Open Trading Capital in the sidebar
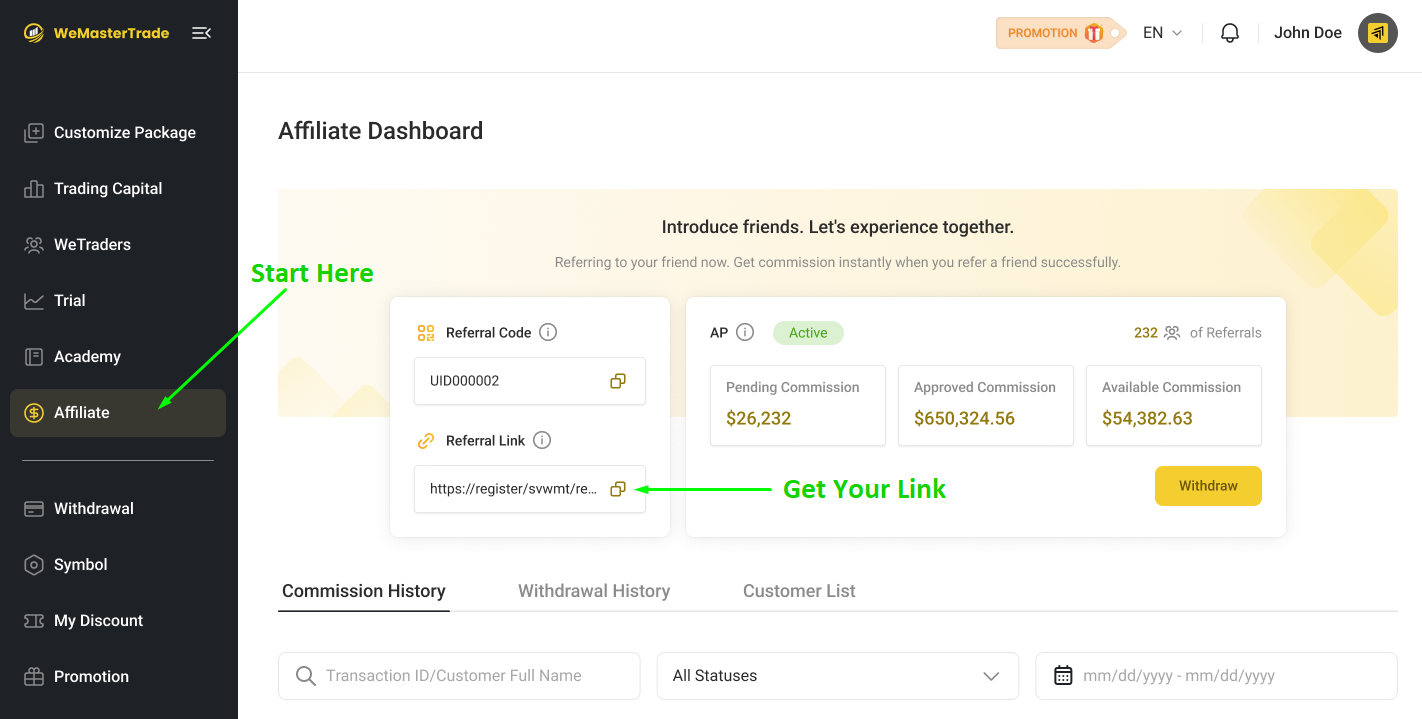Image resolution: width=1422 pixels, height=719 pixels. tap(108, 189)
